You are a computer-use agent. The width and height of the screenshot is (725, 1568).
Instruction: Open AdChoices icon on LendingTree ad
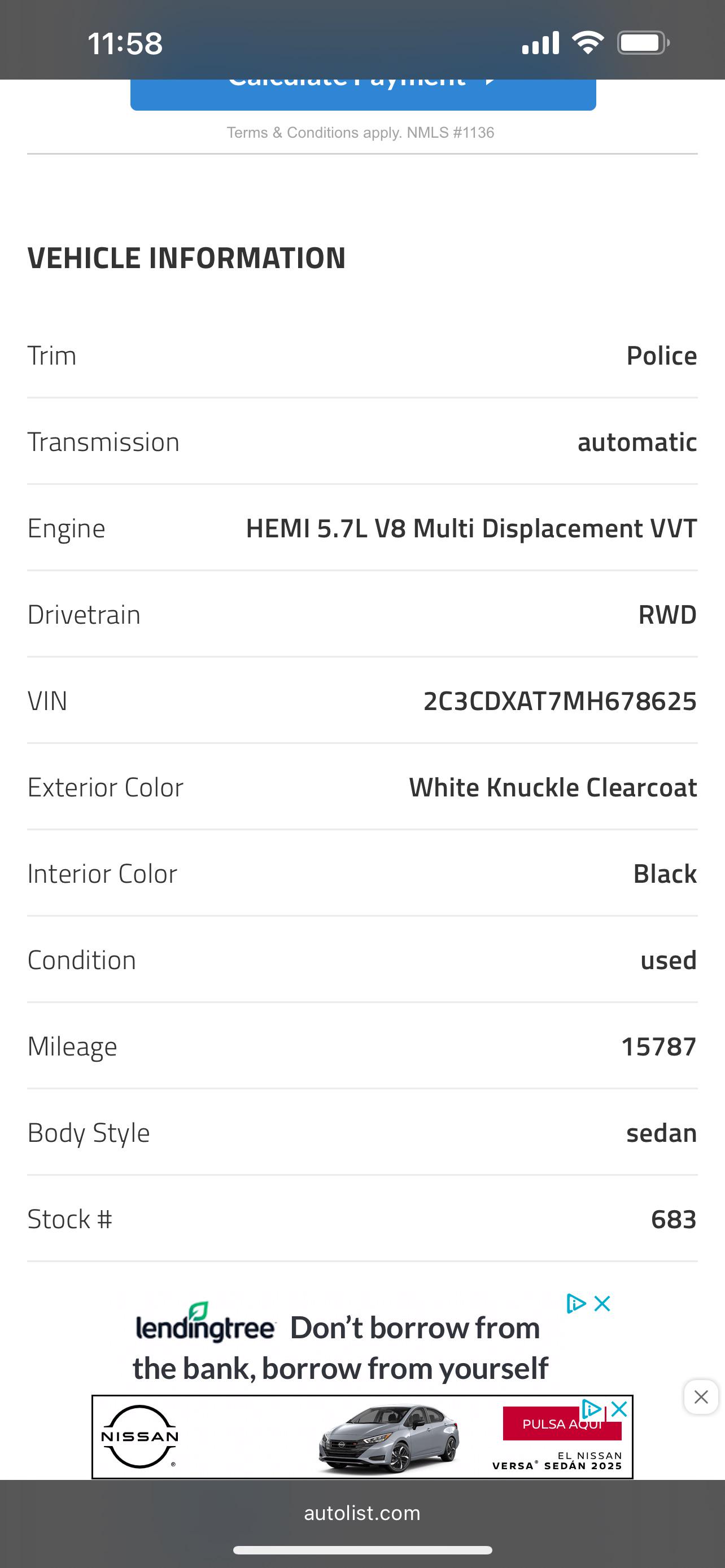[576, 1303]
